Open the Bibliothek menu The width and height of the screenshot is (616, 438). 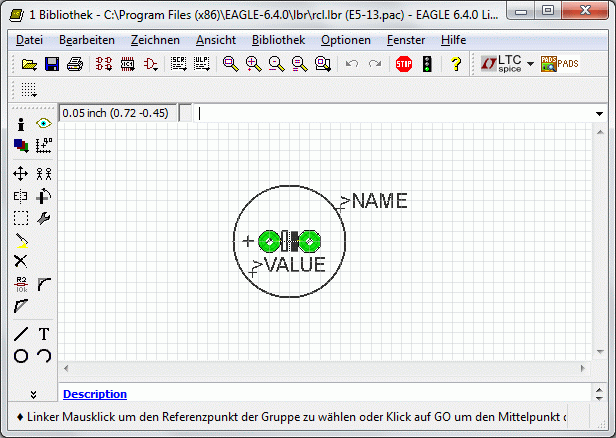coord(279,40)
